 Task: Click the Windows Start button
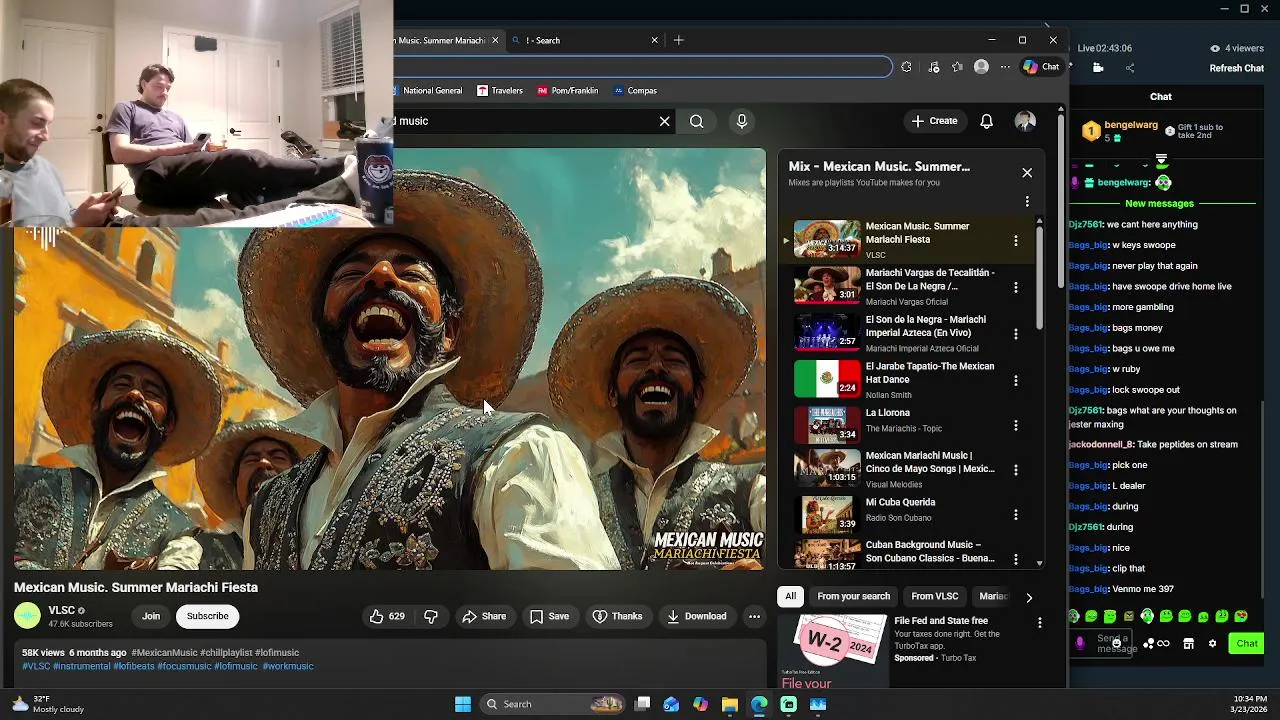463,704
